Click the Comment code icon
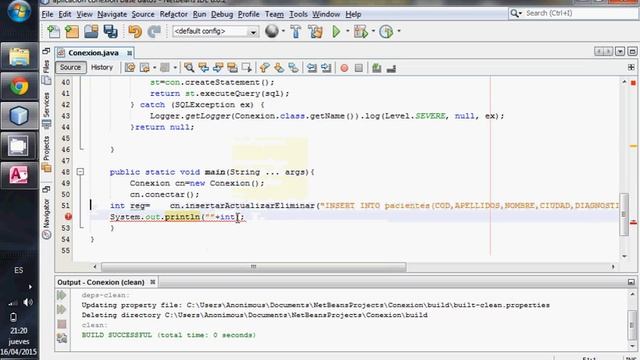Image resolution: width=640 pixels, height=360 pixels. pos(377,68)
